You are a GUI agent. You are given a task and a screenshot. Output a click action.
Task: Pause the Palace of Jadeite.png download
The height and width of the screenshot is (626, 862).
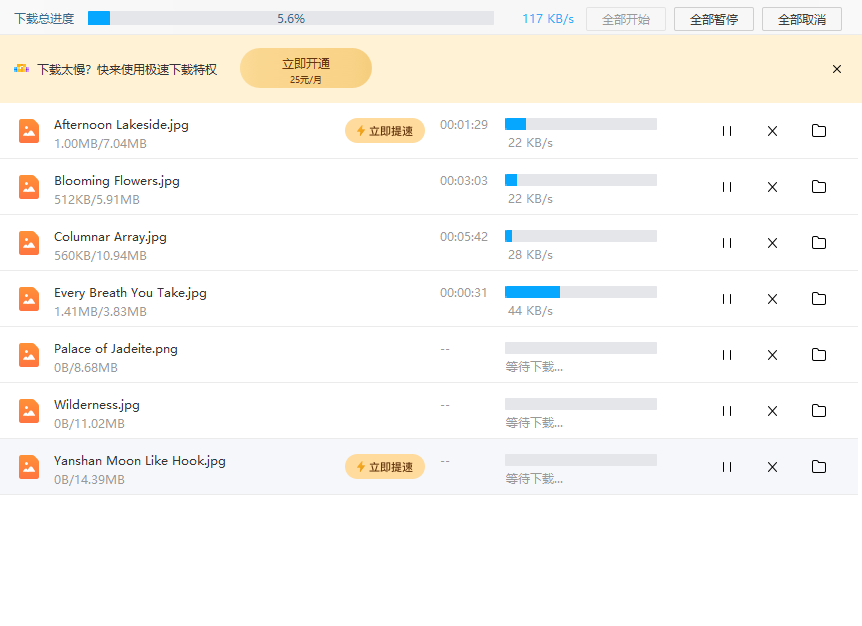(x=727, y=355)
